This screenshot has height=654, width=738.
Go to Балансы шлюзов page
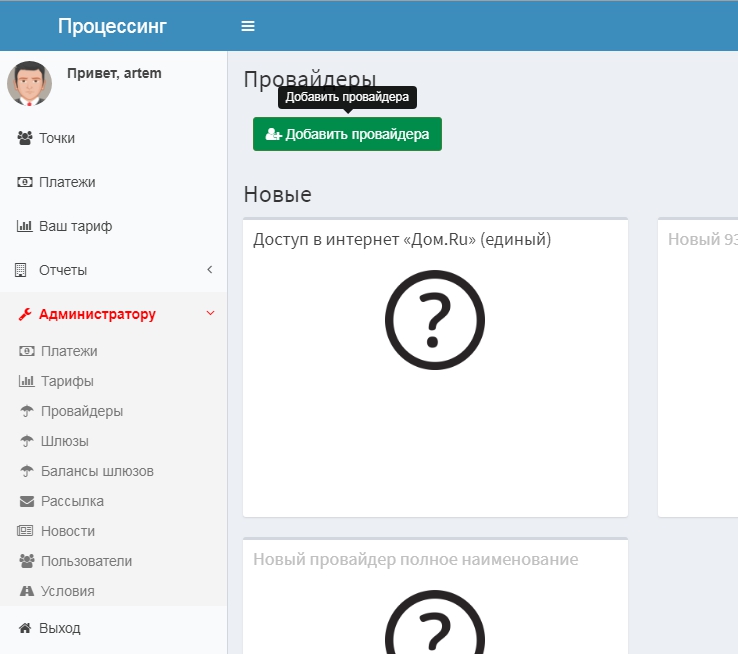(x=97, y=471)
